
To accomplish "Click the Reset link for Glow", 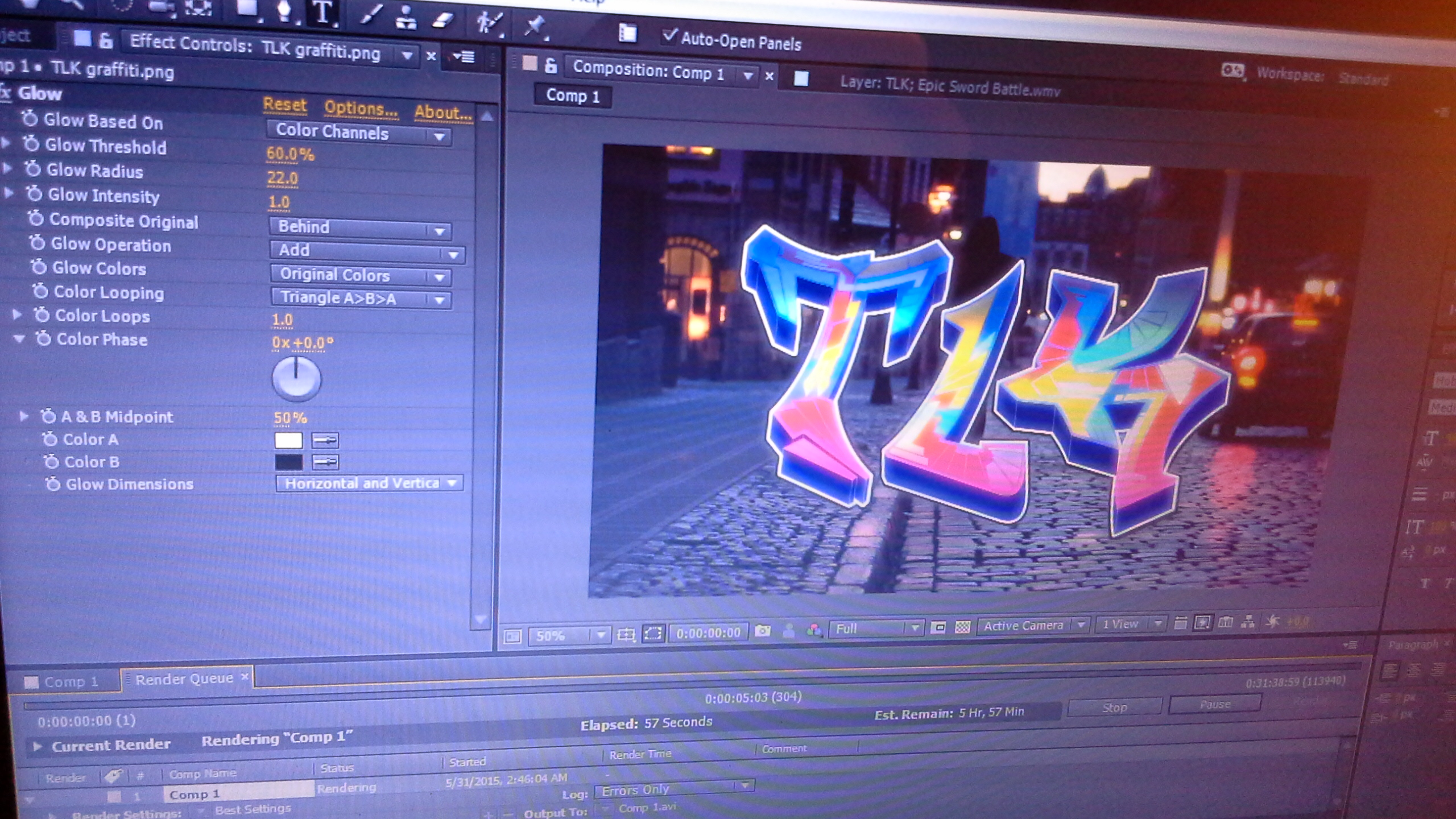I will [284, 105].
